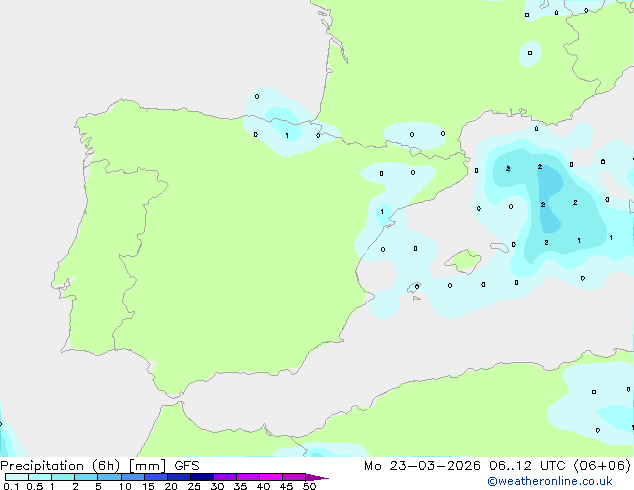Select the 2–5 mm legend swatch
Screen dimensions: 634x490
pos(86,477)
